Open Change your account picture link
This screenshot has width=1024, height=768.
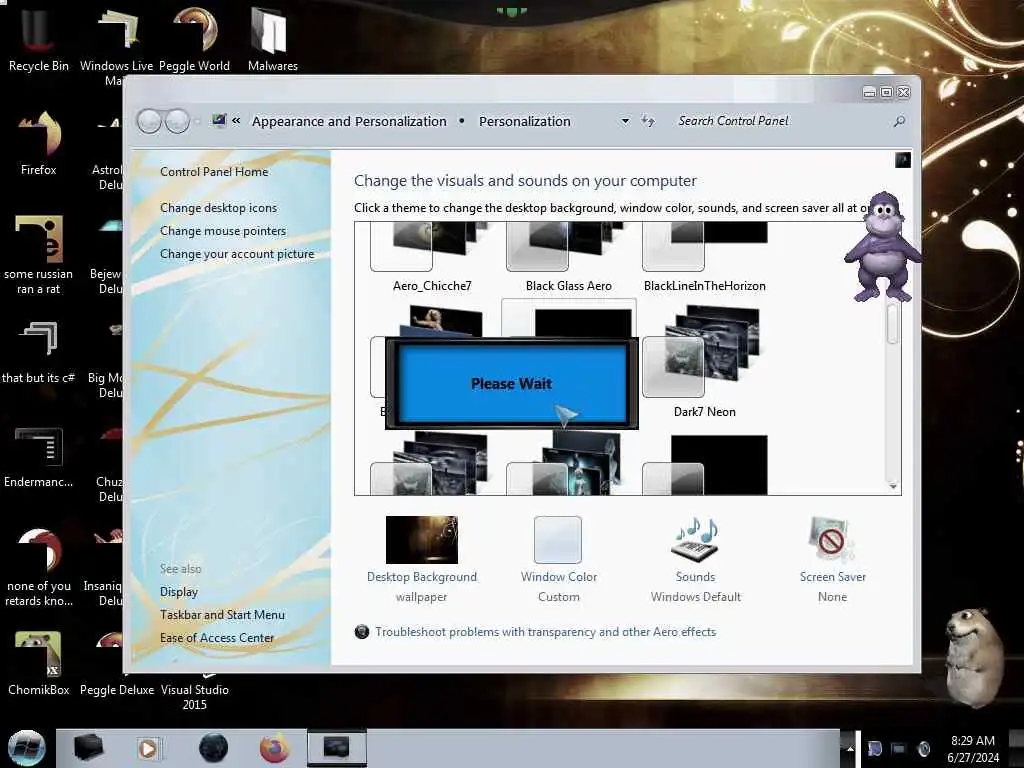237,254
